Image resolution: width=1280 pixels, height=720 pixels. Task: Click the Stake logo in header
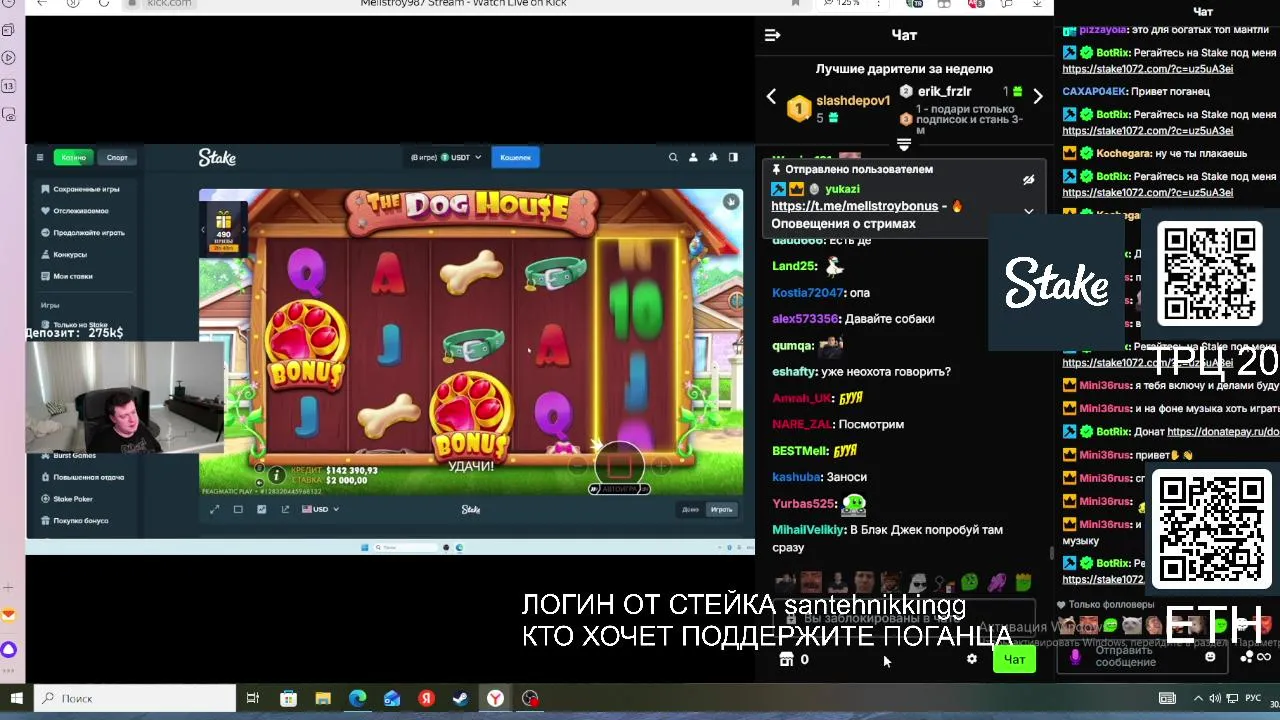217,157
